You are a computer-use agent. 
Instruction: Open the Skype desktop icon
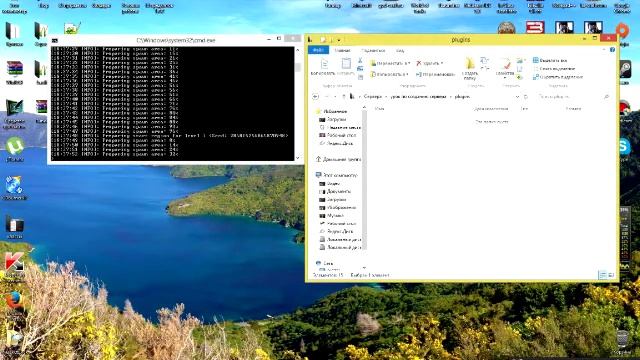point(624,148)
